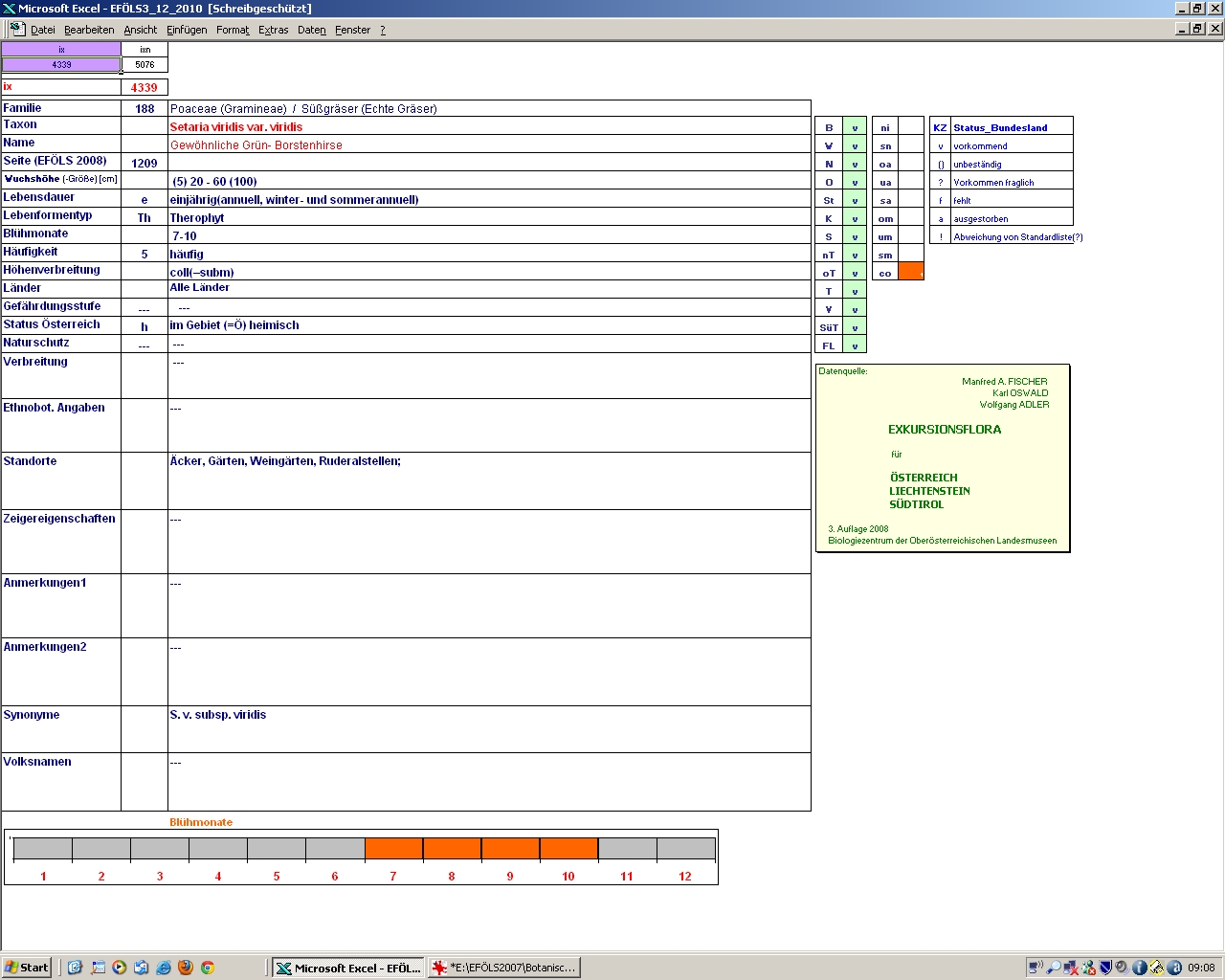Click the 'v' status cell for FL

855,345
